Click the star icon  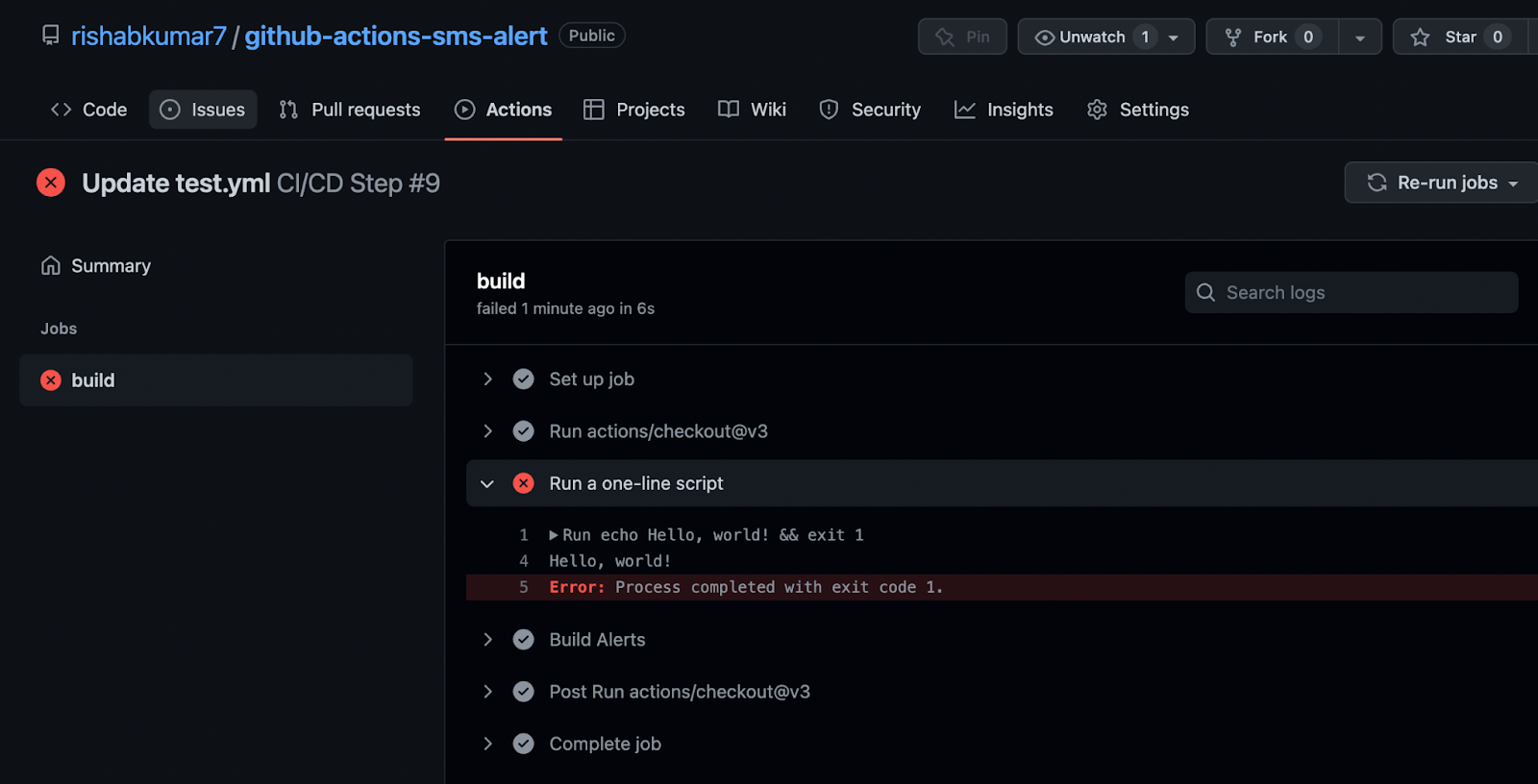[1420, 37]
